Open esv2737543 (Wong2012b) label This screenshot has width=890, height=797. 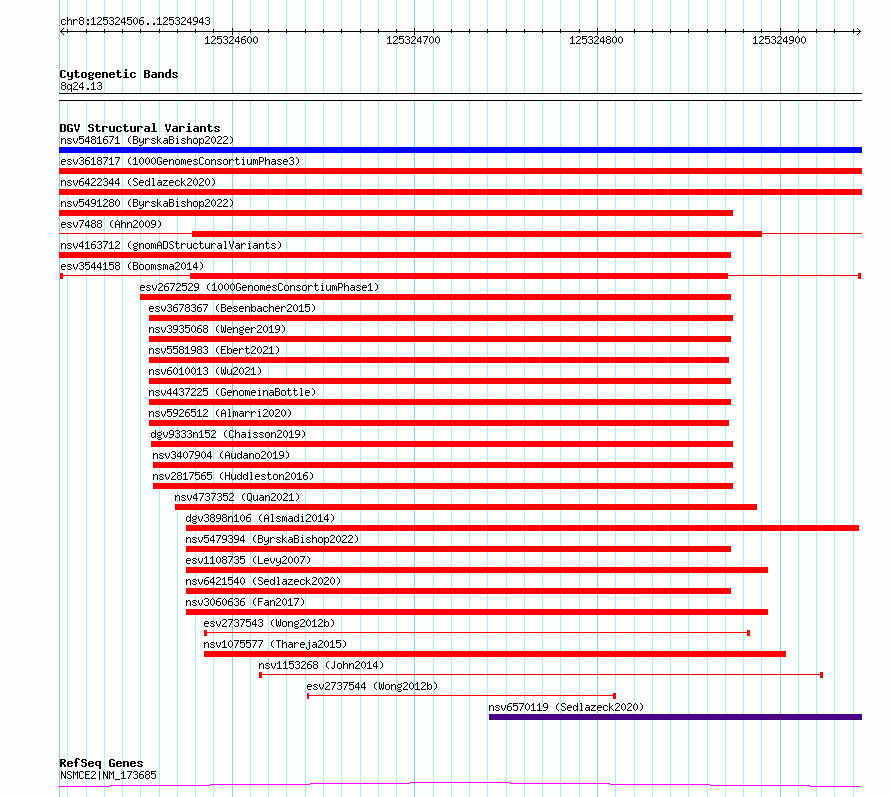[270, 623]
